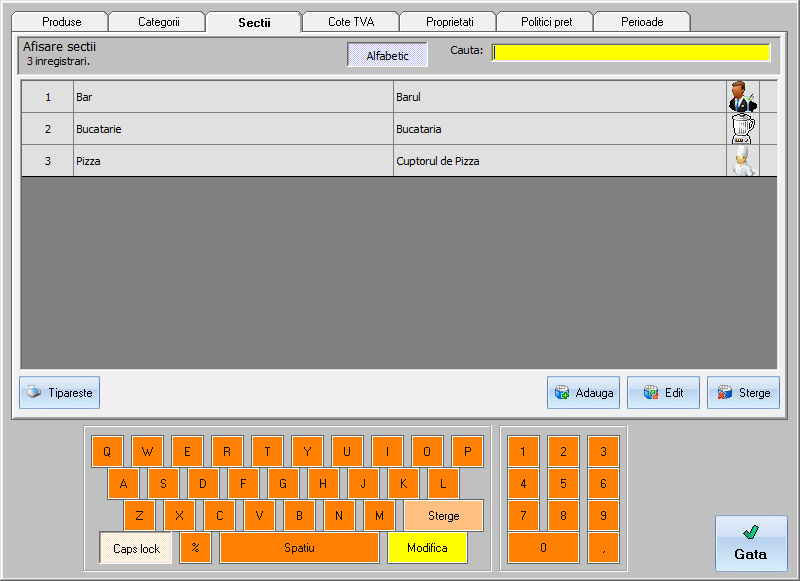Tap the Z key
800x581 pixels.
pyautogui.click(x=139, y=516)
